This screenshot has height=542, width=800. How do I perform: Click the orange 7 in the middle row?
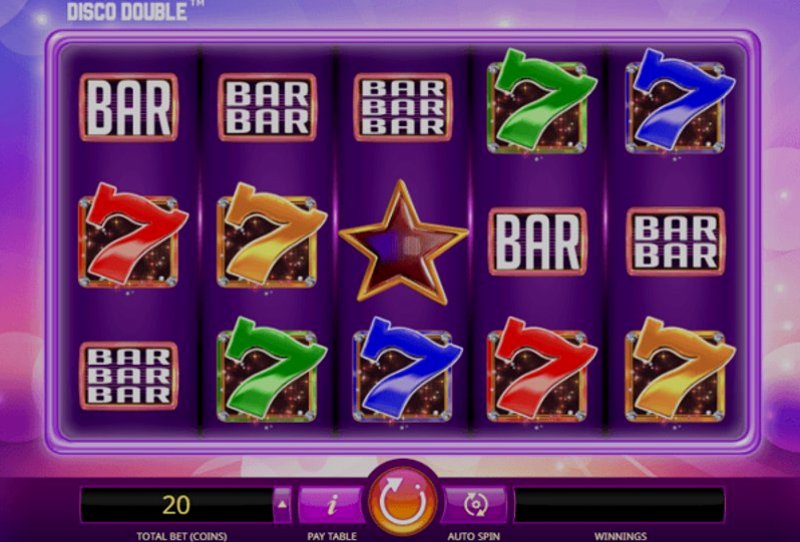pos(270,236)
